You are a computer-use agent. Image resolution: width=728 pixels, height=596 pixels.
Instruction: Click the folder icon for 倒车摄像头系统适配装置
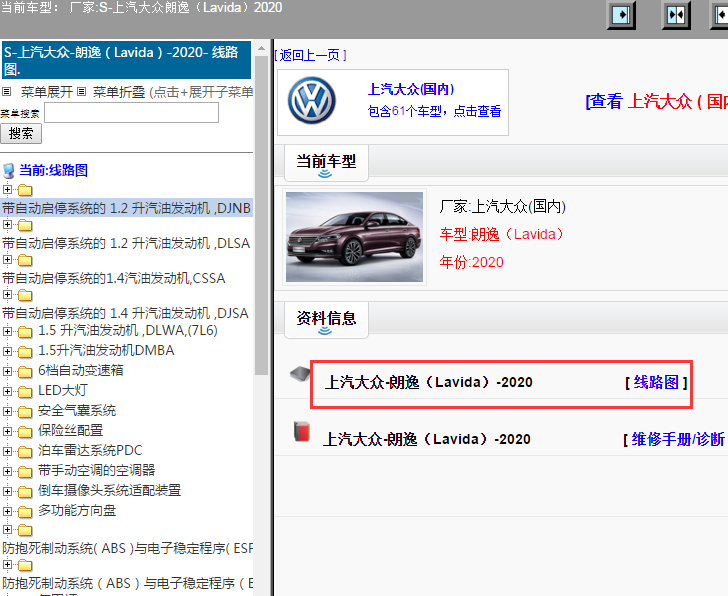(25, 491)
